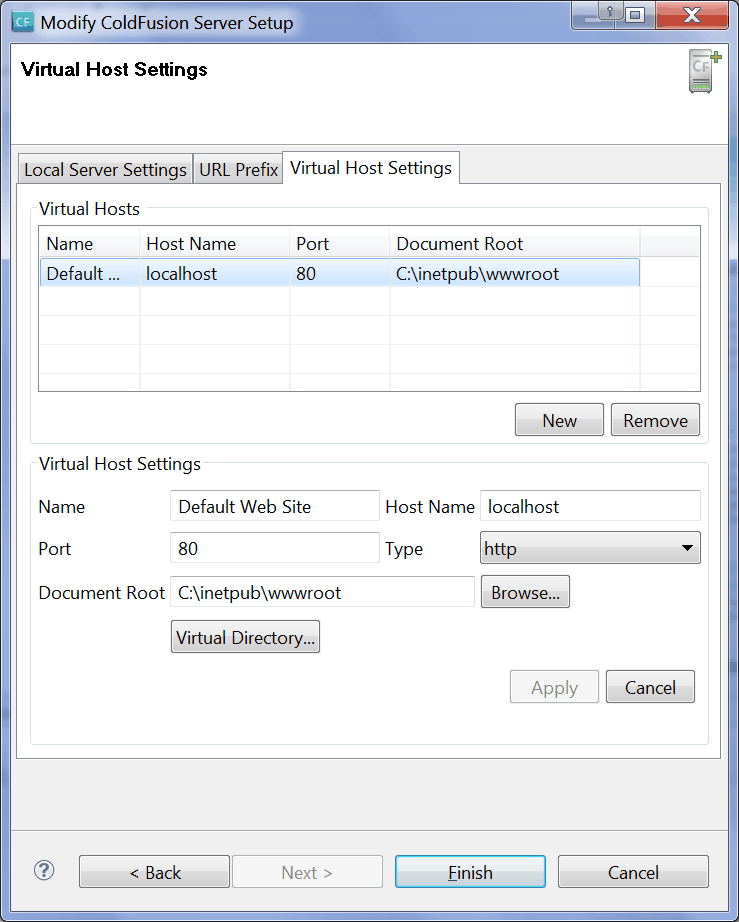
Task: Sort by the Name column header
Action: (x=89, y=243)
